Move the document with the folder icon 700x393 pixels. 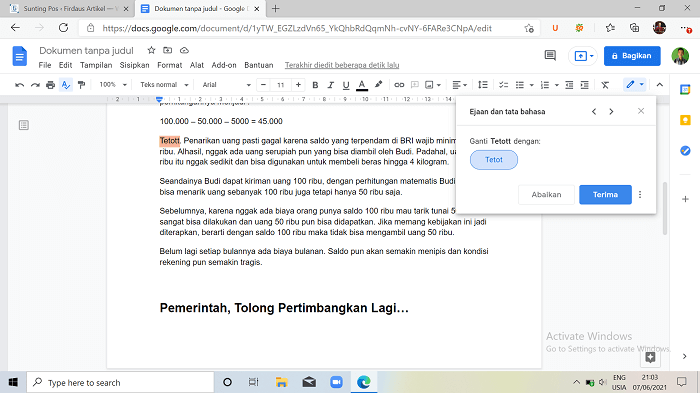167,50
